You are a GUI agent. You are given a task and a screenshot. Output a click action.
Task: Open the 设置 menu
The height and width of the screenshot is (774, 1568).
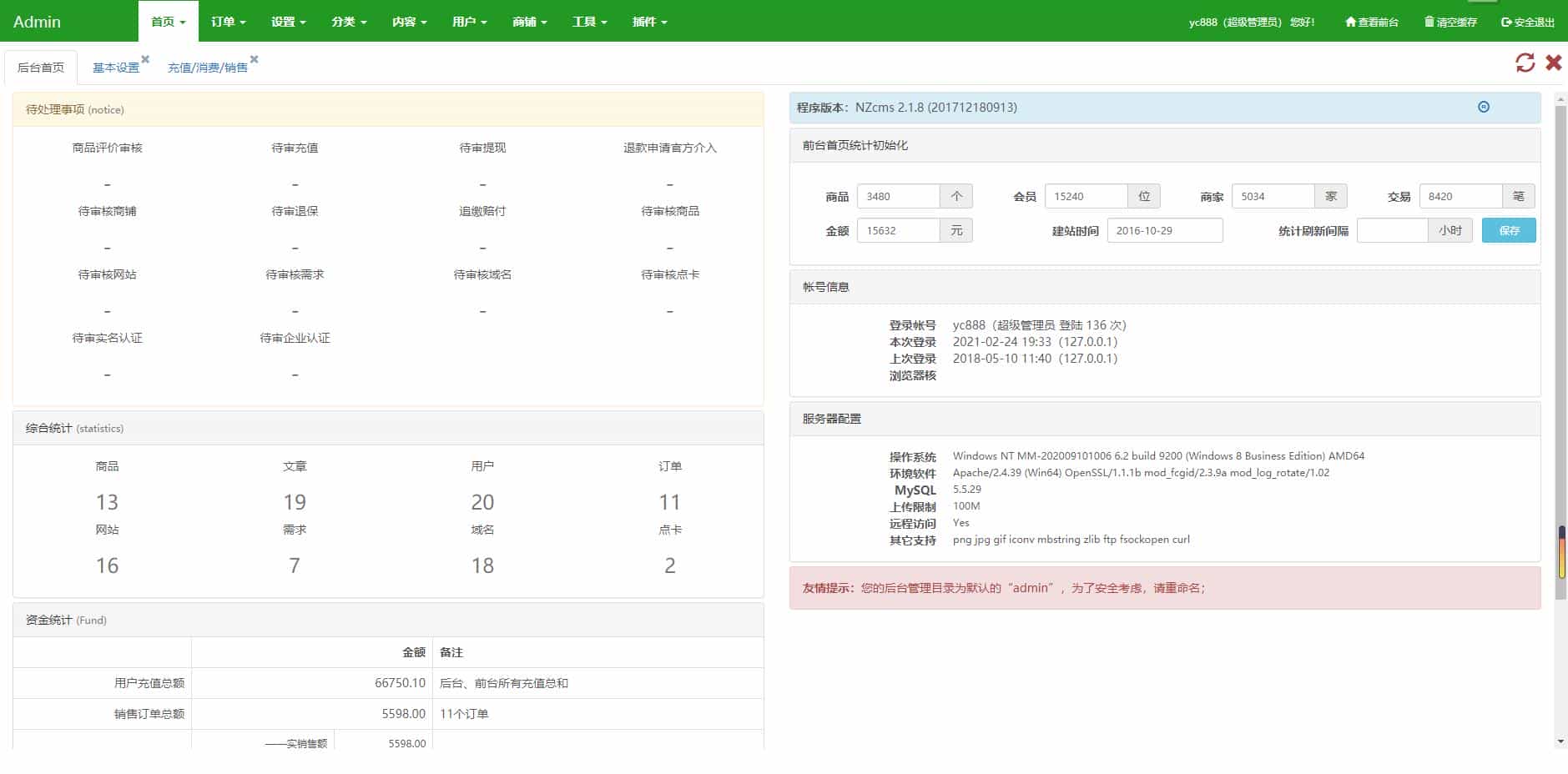click(288, 22)
